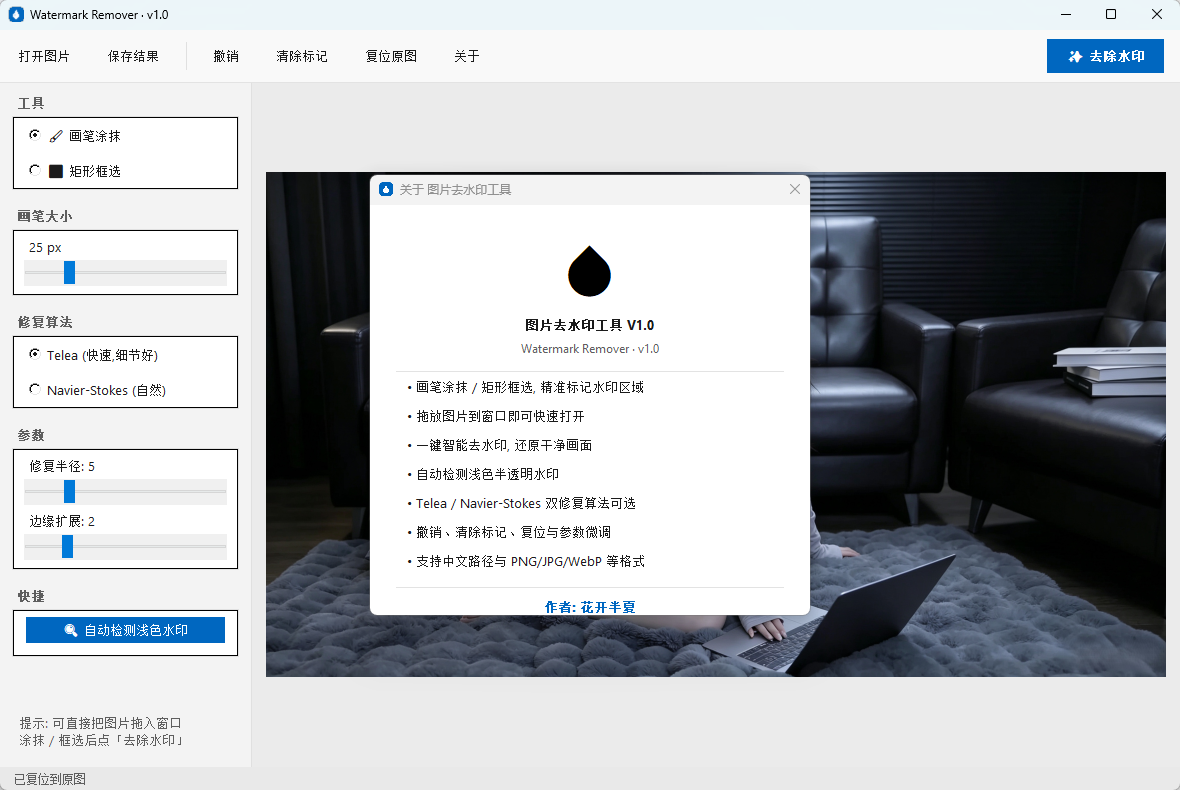Click the 修复半径: 5 label
Screen dimensions: 1180x790
tap(62, 466)
